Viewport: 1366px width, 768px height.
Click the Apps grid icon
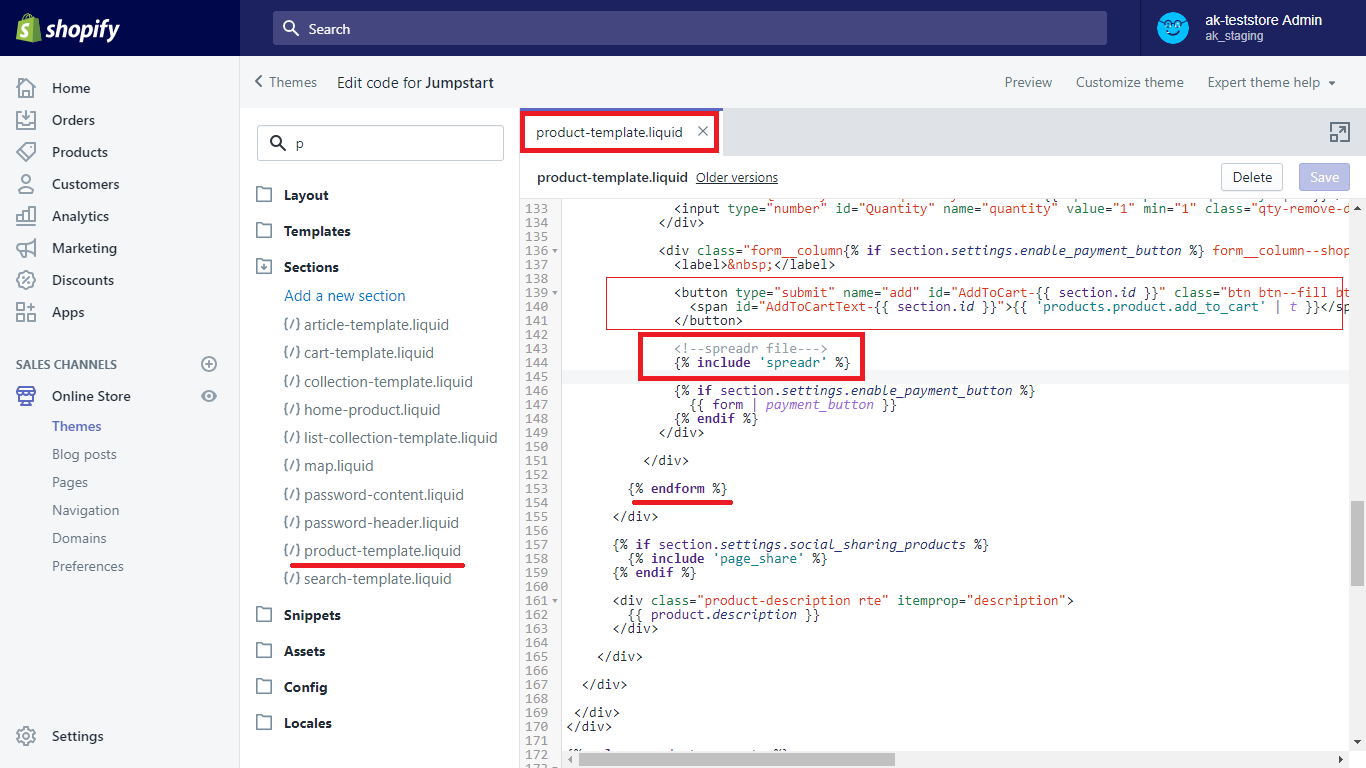26,312
